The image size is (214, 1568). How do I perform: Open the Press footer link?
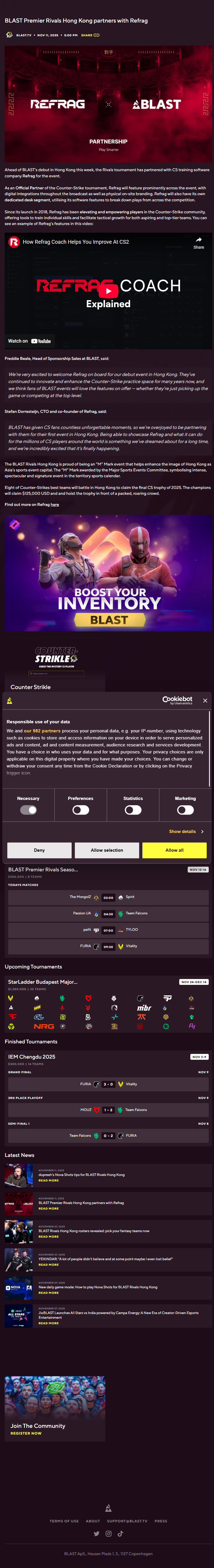[160, 1521]
